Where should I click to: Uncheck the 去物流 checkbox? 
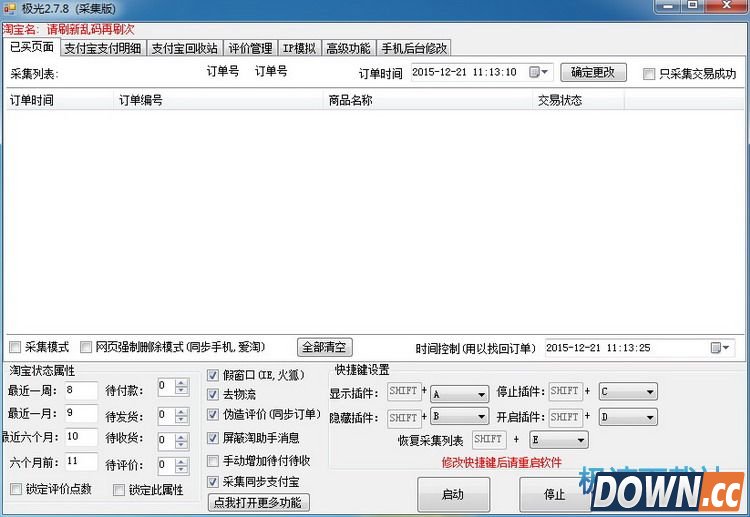(x=213, y=395)
